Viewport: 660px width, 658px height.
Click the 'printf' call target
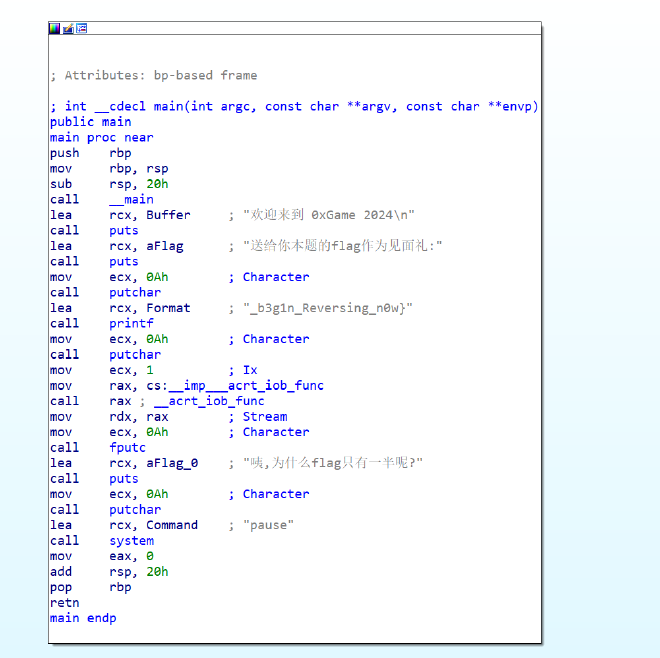tap(131, 324)
